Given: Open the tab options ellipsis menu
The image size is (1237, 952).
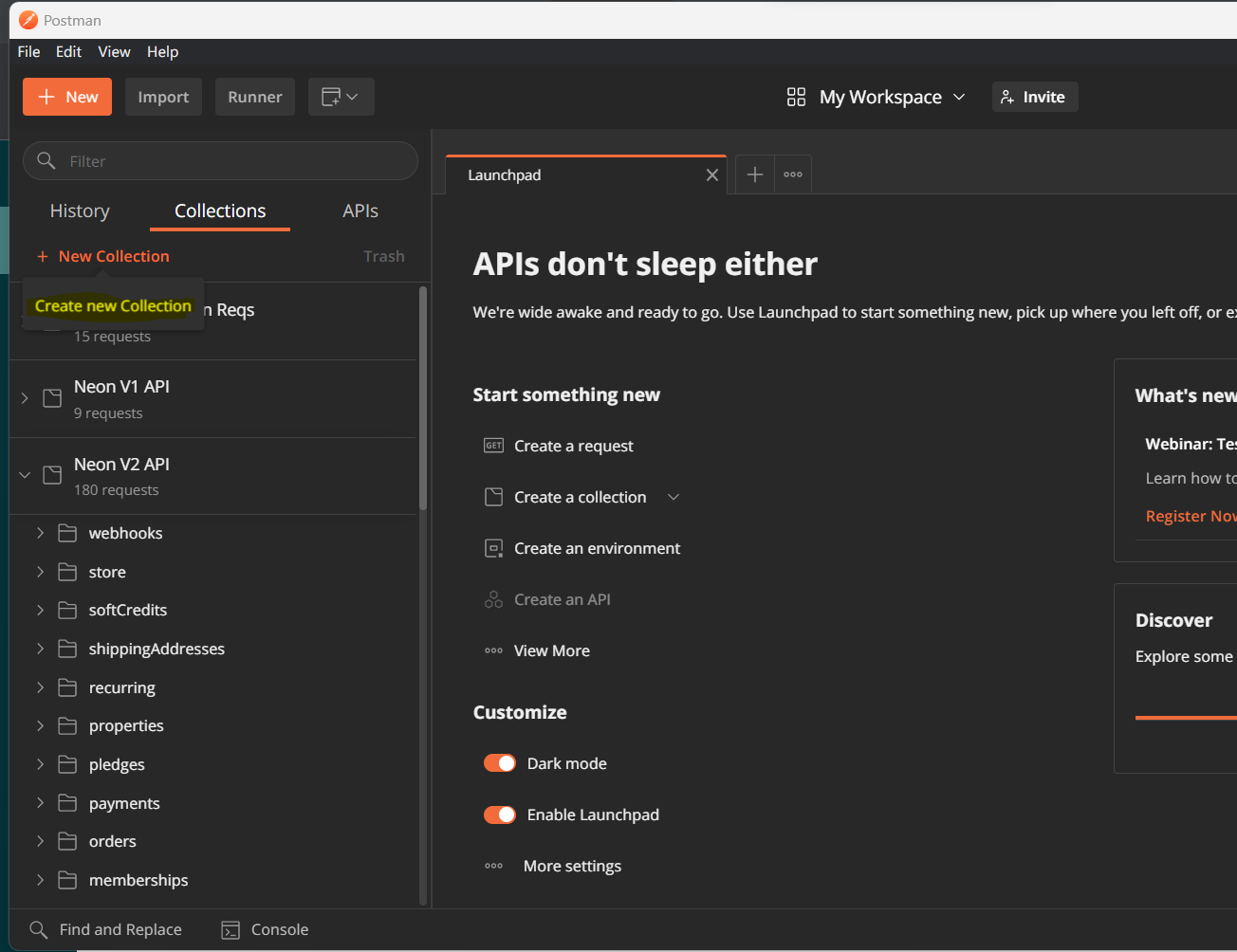Looking at the screenshot, I should tap(793, 174).
